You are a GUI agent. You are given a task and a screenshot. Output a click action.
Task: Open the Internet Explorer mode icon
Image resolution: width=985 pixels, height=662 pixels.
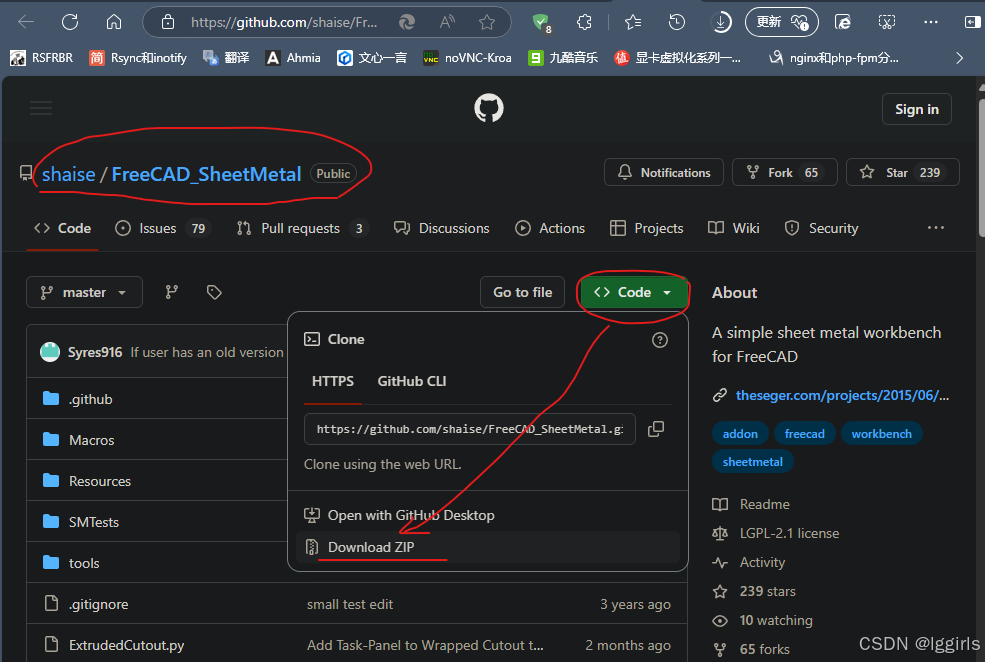coord(842,23)
